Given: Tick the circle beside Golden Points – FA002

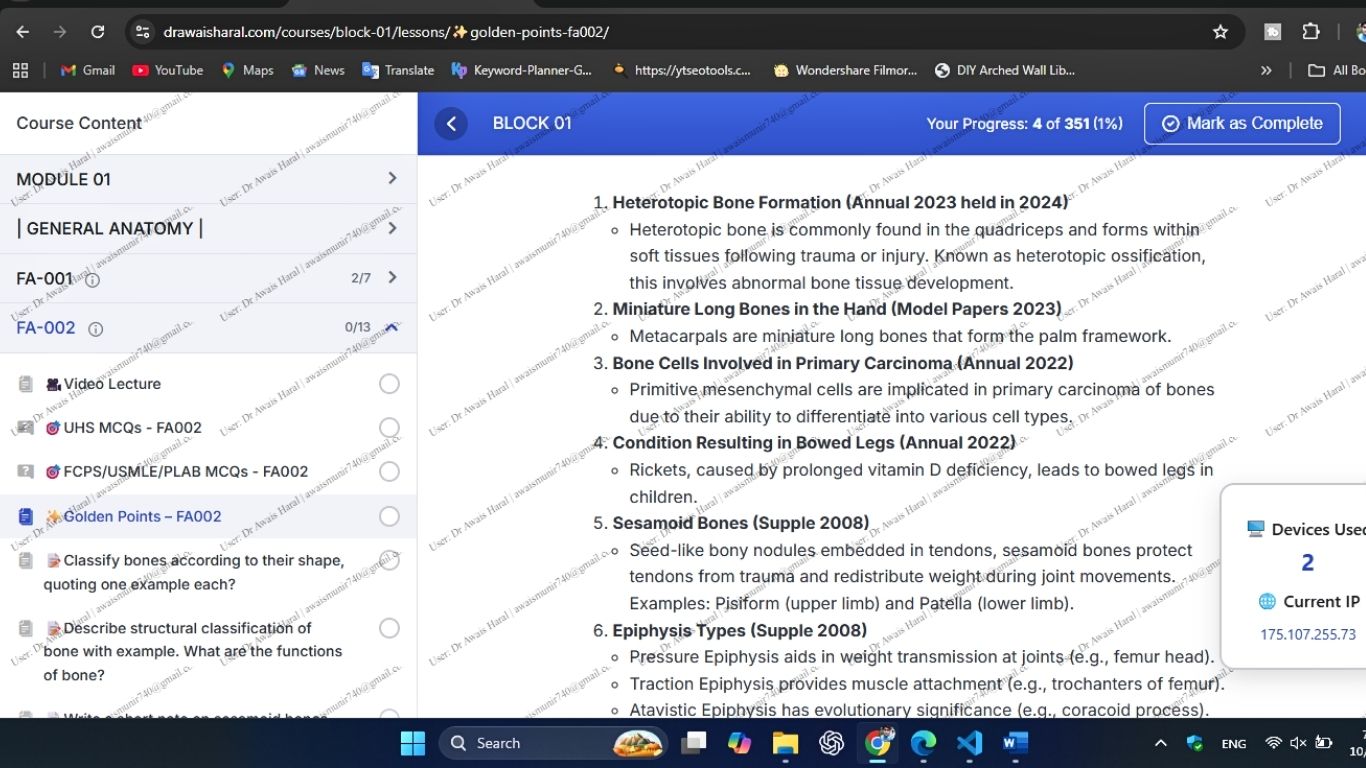Looking at the screenshot, I should (390, 516).
